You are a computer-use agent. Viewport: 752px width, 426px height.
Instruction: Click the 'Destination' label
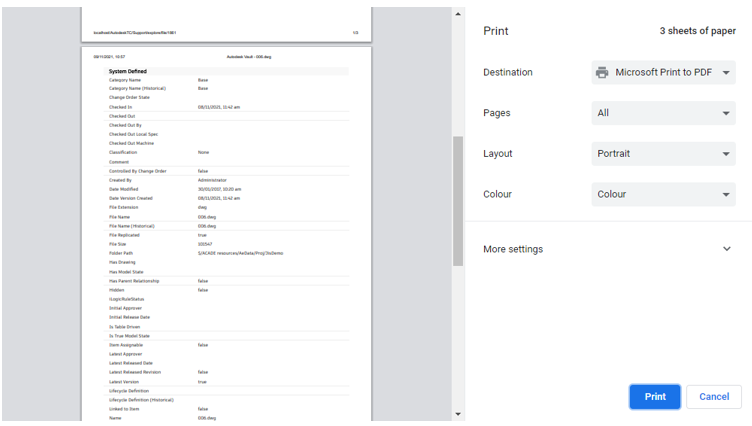tap(507, 72)
